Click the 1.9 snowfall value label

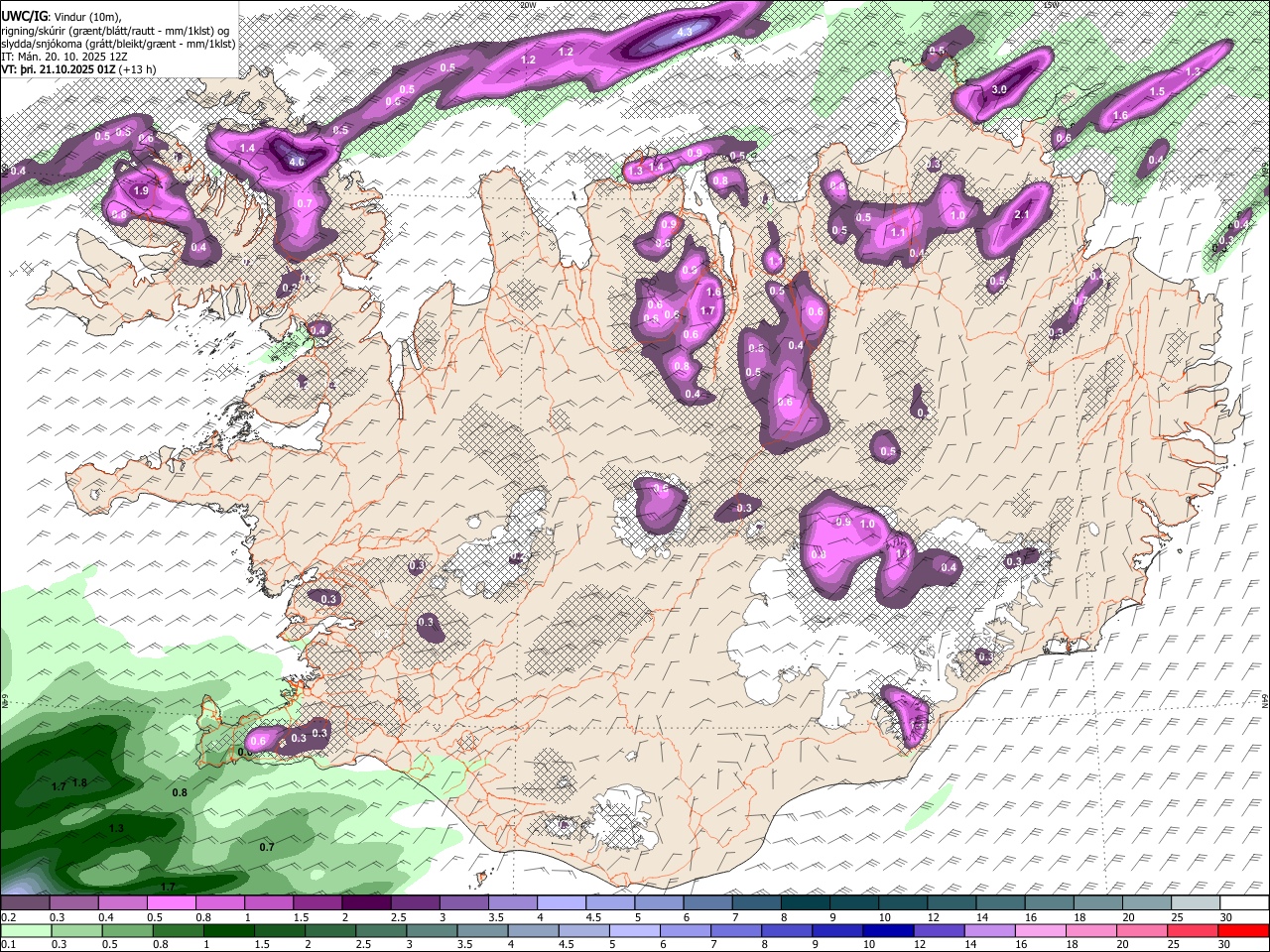(141, 190)
